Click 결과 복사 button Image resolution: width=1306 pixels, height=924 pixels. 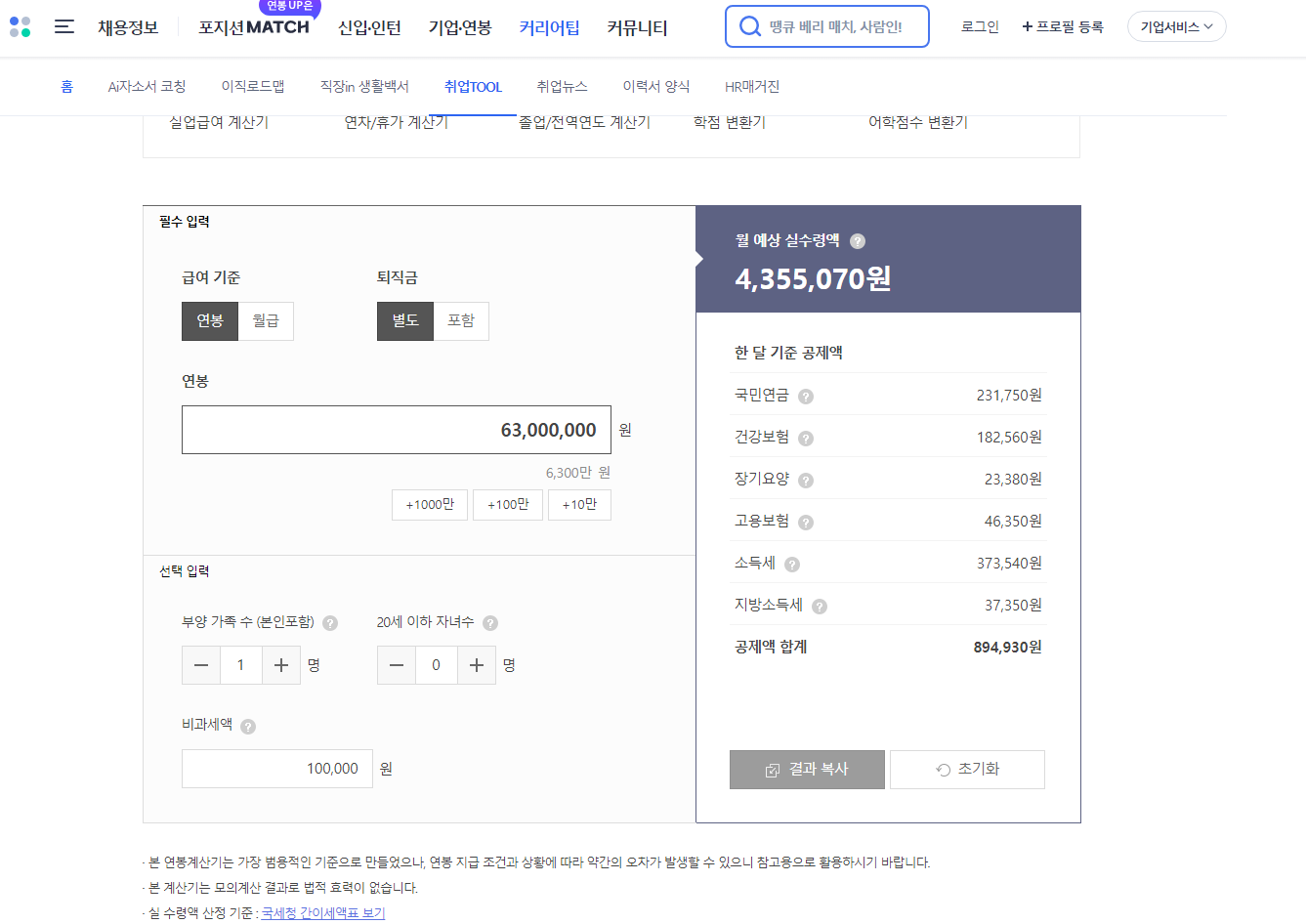coord(807,770)
